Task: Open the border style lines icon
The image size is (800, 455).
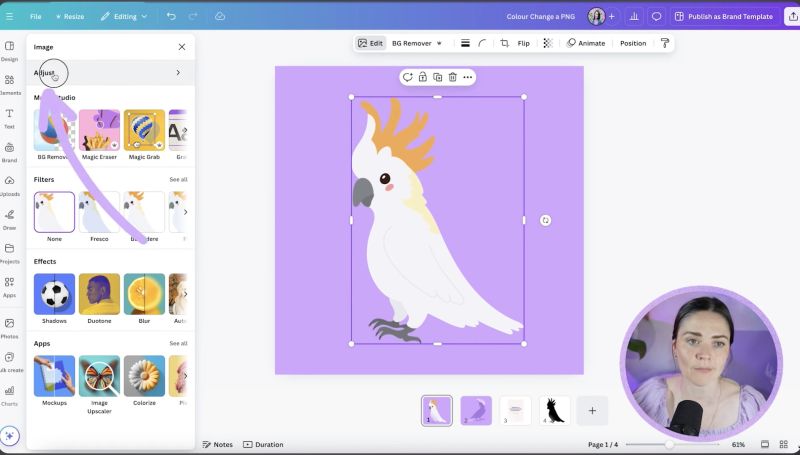Action: [465, 43]
